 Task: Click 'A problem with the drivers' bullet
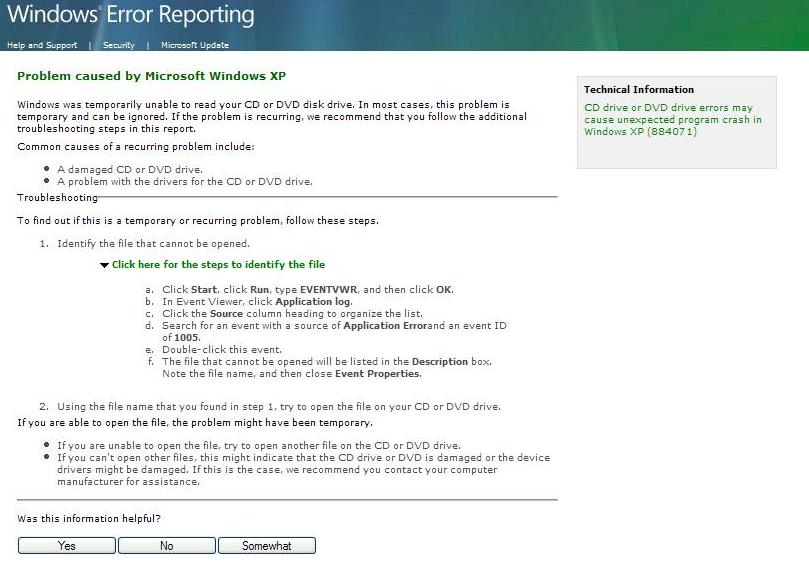[185, 182]
